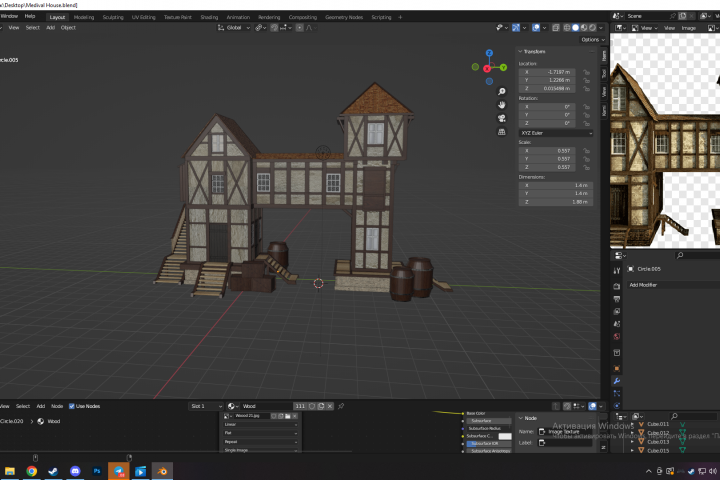Click the zoom magnifier viewport icon
This screenshot has height=480, width=720.
(x=502, y=92)
